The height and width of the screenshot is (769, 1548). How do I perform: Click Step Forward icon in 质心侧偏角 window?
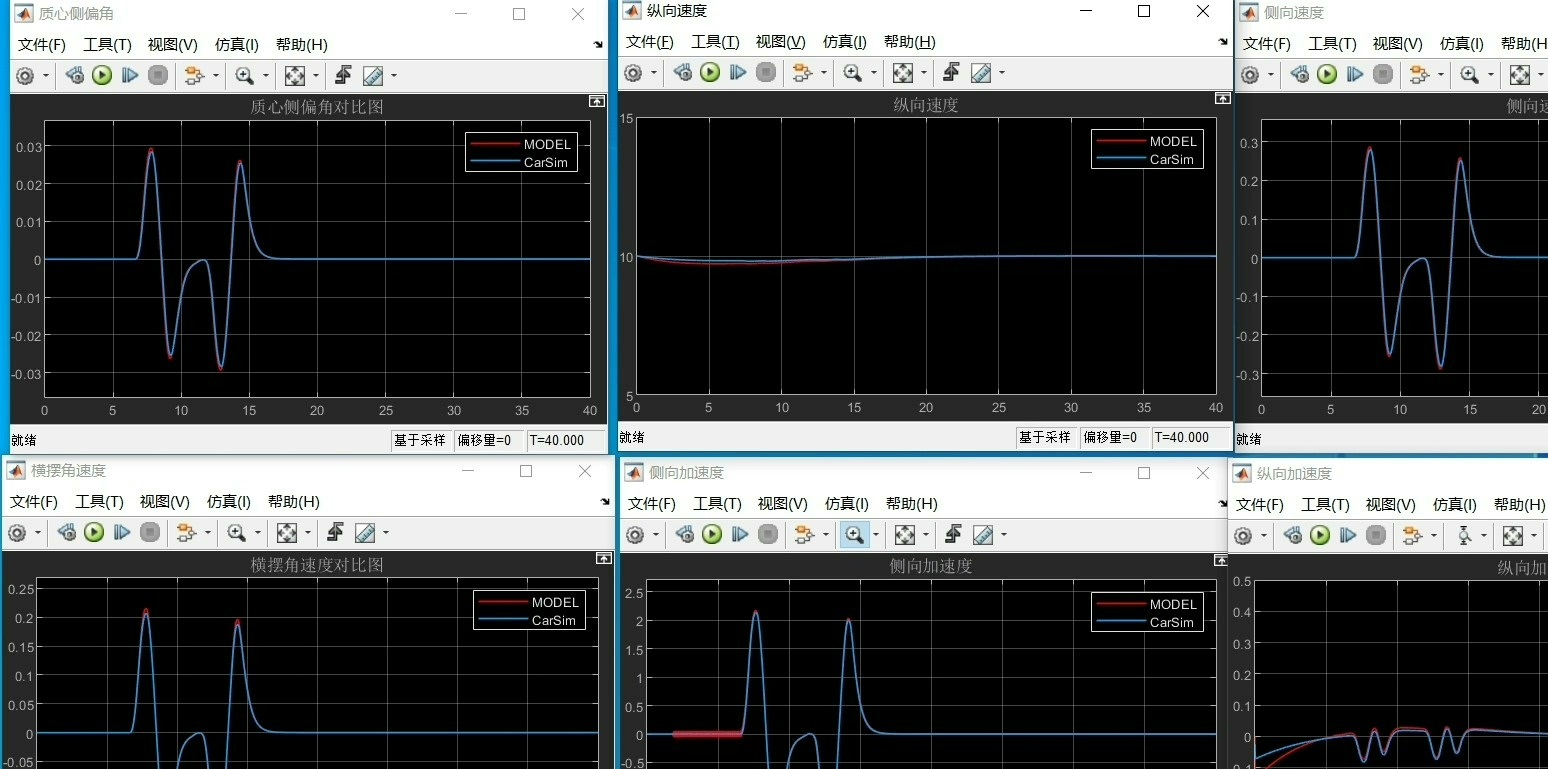(130, 75)
